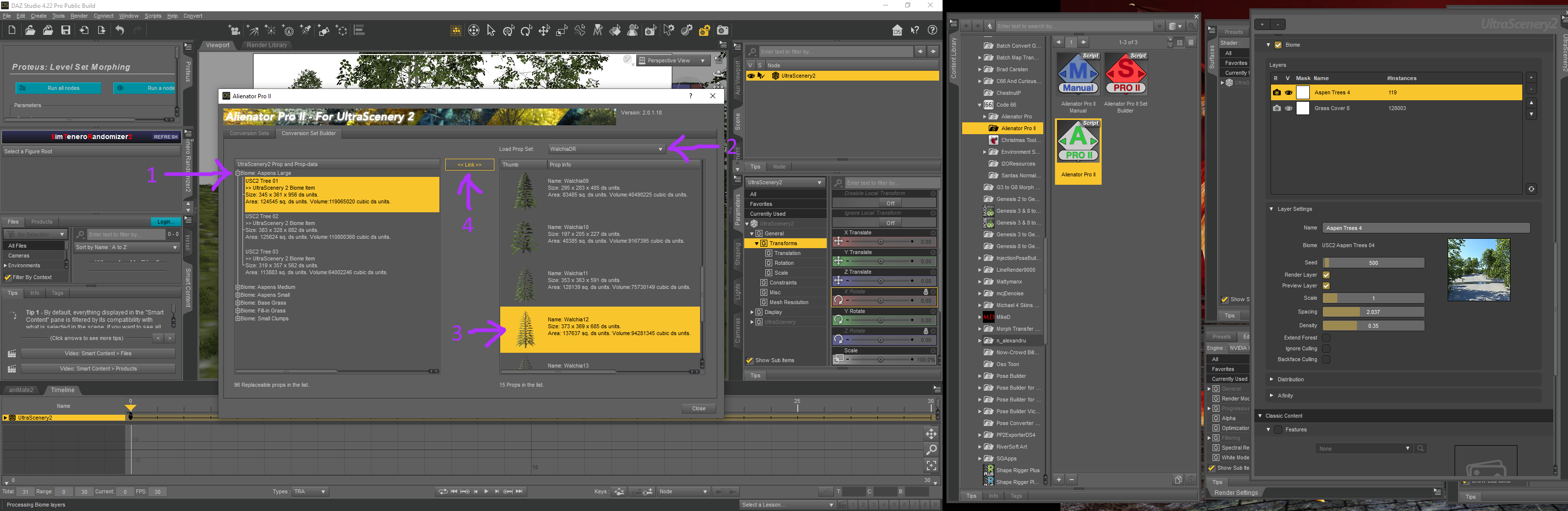Open the What's This help icon

click(x=915, y=30)
